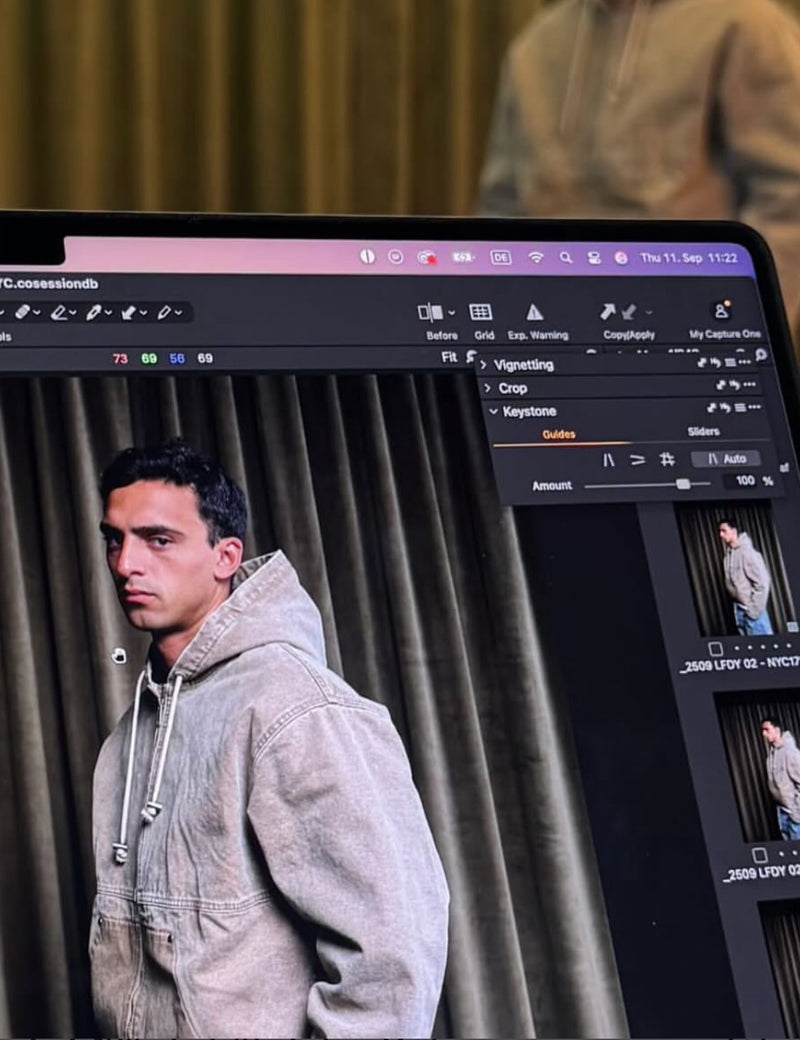The width and height of the screenshot is (800, 1040).
Task: Open Spotlight search in the menu bar
Action: click(566, 257)
